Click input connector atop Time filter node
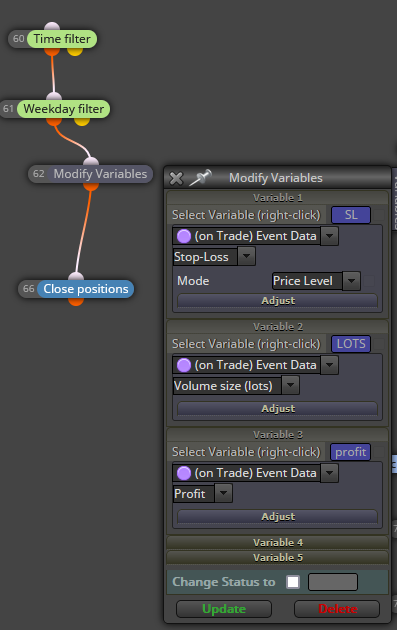This screenshot has height=630, width=397. click(x=52, y=26)
